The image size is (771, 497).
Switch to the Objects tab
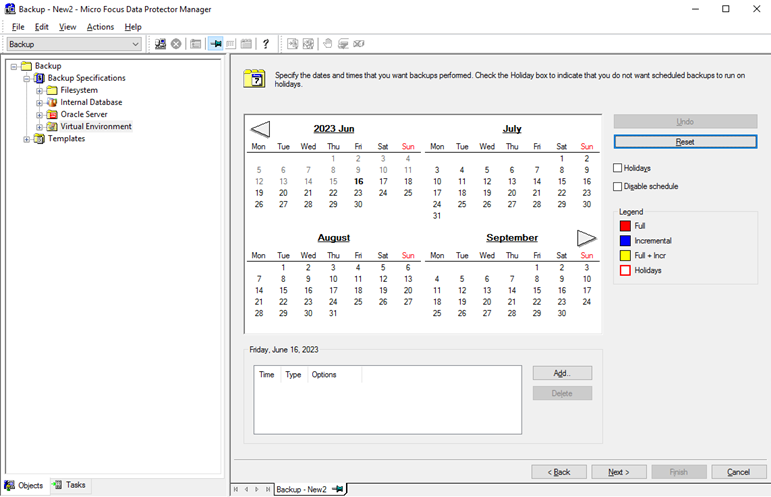point(24,485)
